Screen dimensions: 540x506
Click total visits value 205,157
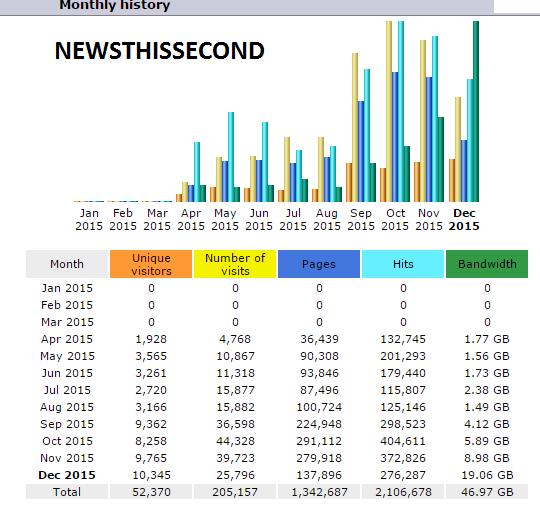pos(235,492)
